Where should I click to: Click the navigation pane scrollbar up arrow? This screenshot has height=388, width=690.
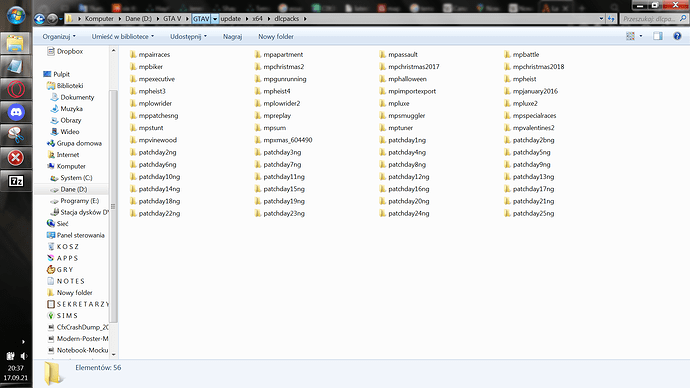114,51
